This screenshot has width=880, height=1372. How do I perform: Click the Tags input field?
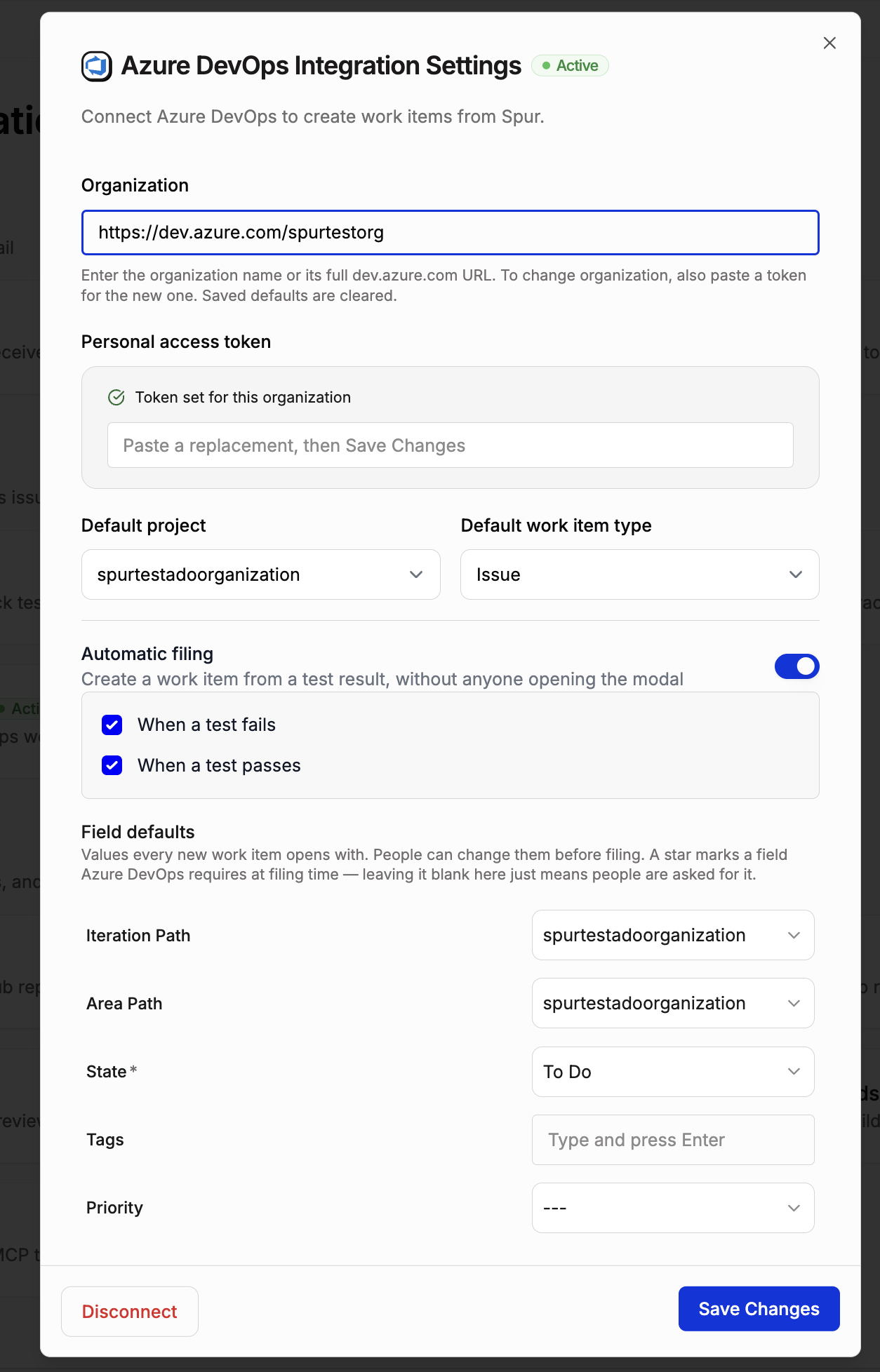click(x=673, y=1140)
